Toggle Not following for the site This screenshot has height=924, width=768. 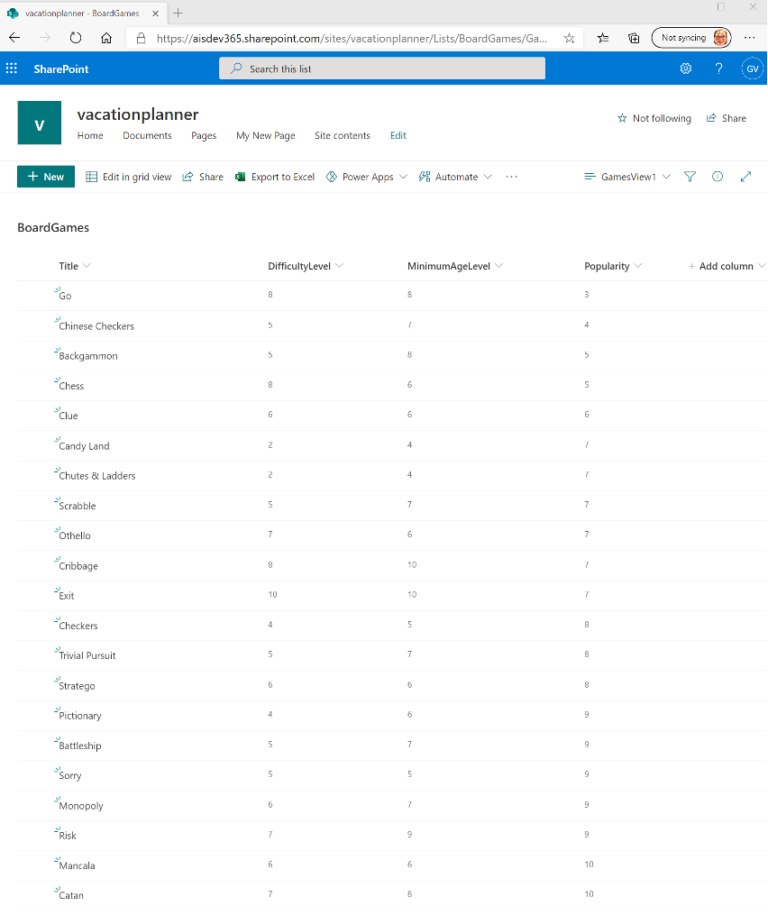[x=654, y=117]
